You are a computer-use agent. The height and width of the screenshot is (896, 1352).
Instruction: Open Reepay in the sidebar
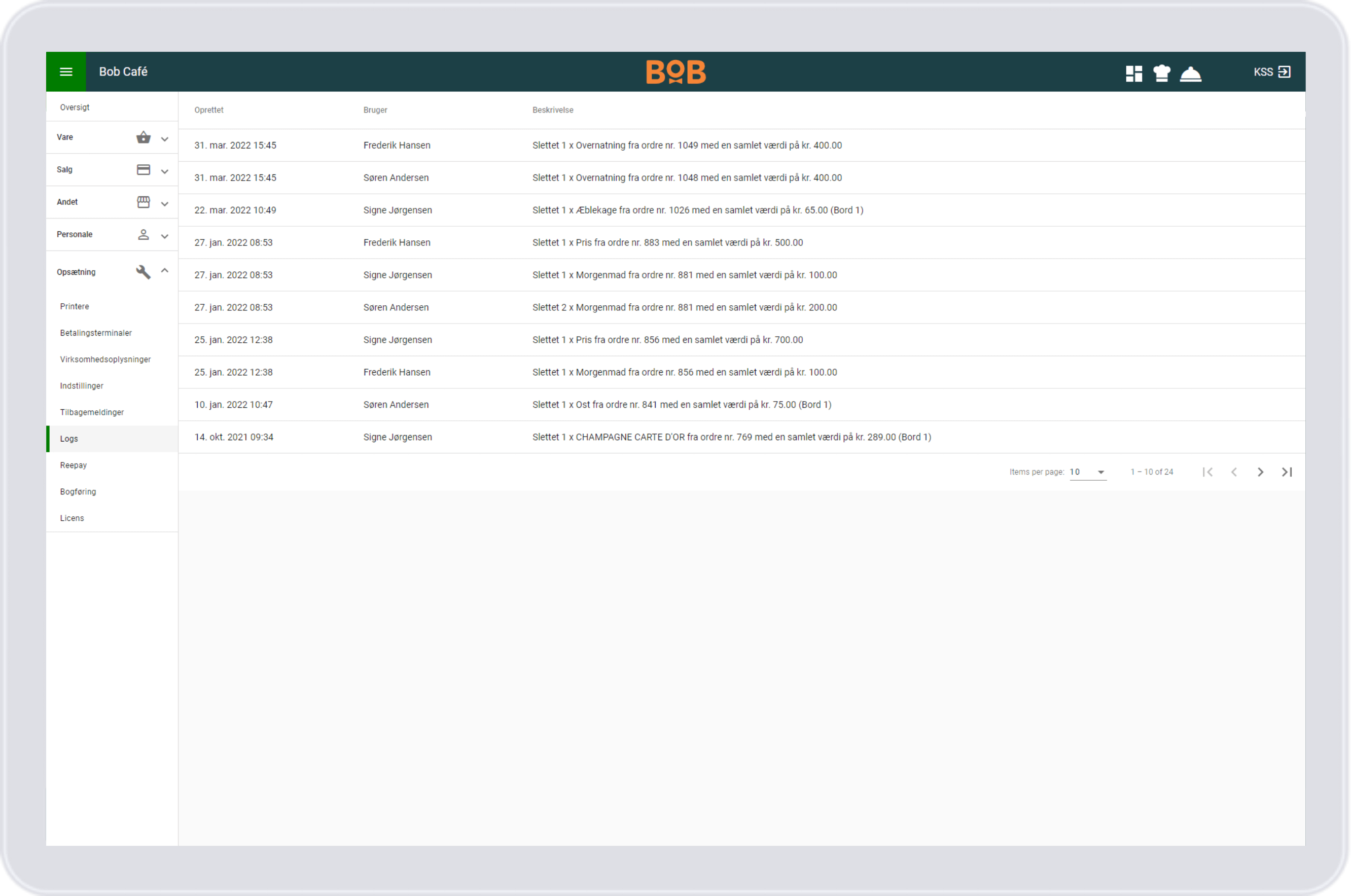pos(112,465)
